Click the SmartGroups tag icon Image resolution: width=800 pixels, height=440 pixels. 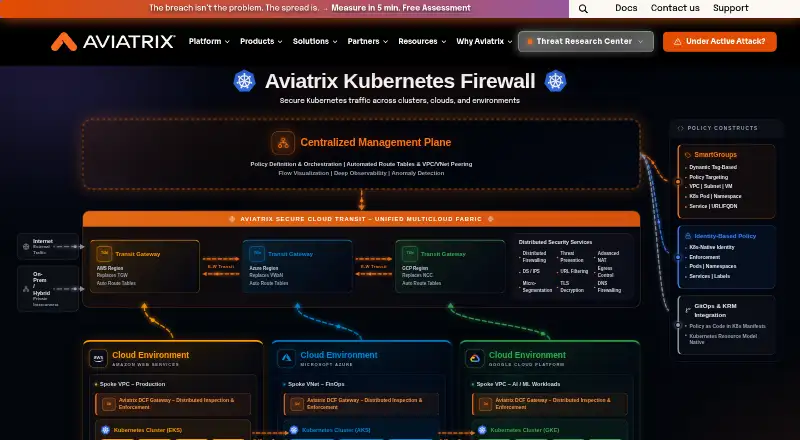(x=688, y=155)
